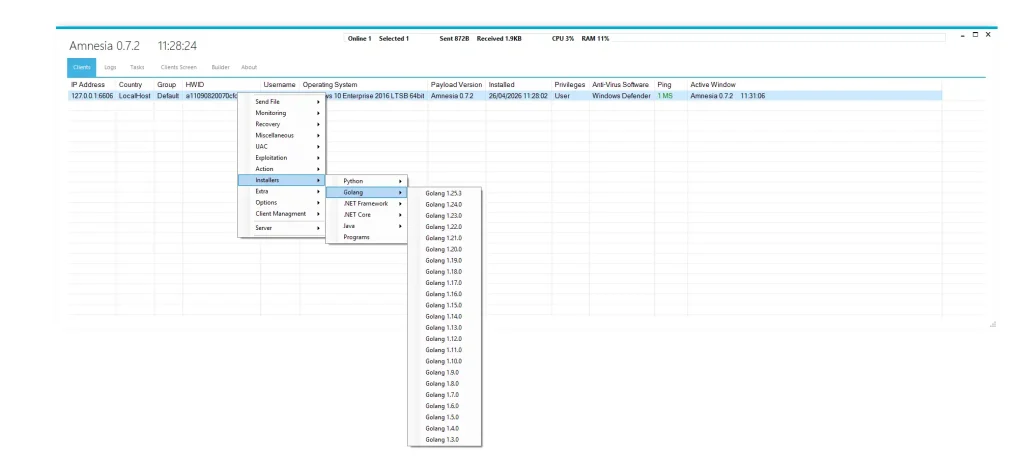The width and height of the screenshot is (1024, 460).
Task: Open the Options submenu
Action: [281, 202]
